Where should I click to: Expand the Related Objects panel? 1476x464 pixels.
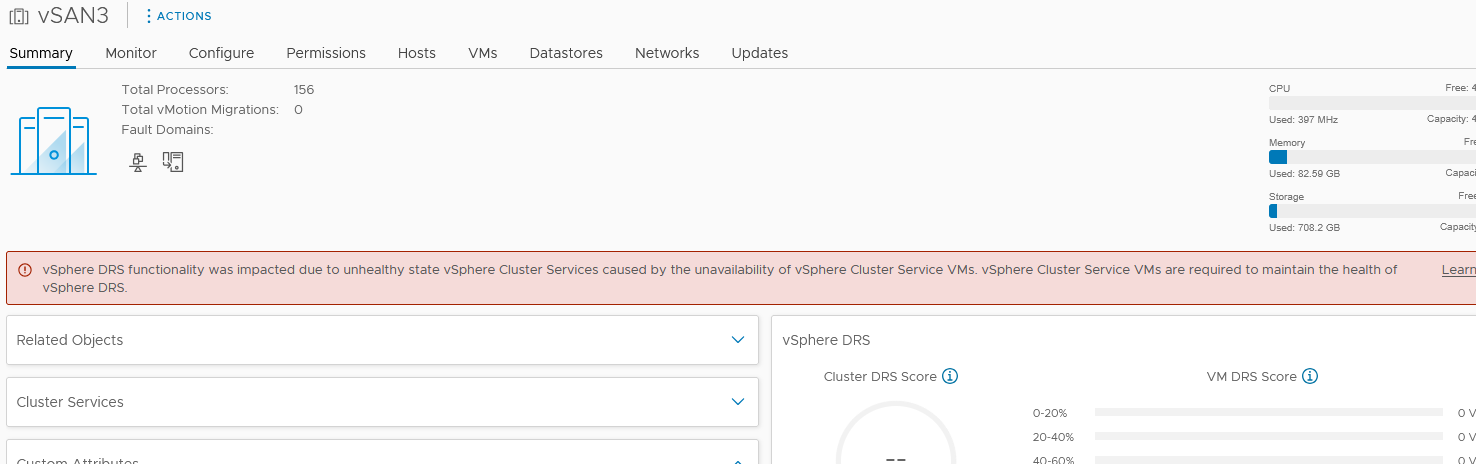click(738, 340)
